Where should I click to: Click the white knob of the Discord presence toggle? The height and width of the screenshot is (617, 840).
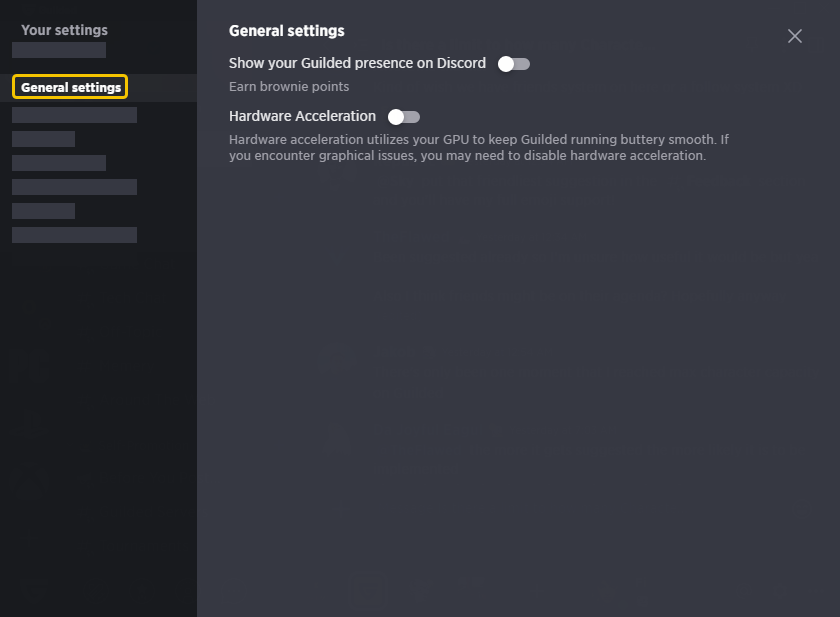click(506, 64)
